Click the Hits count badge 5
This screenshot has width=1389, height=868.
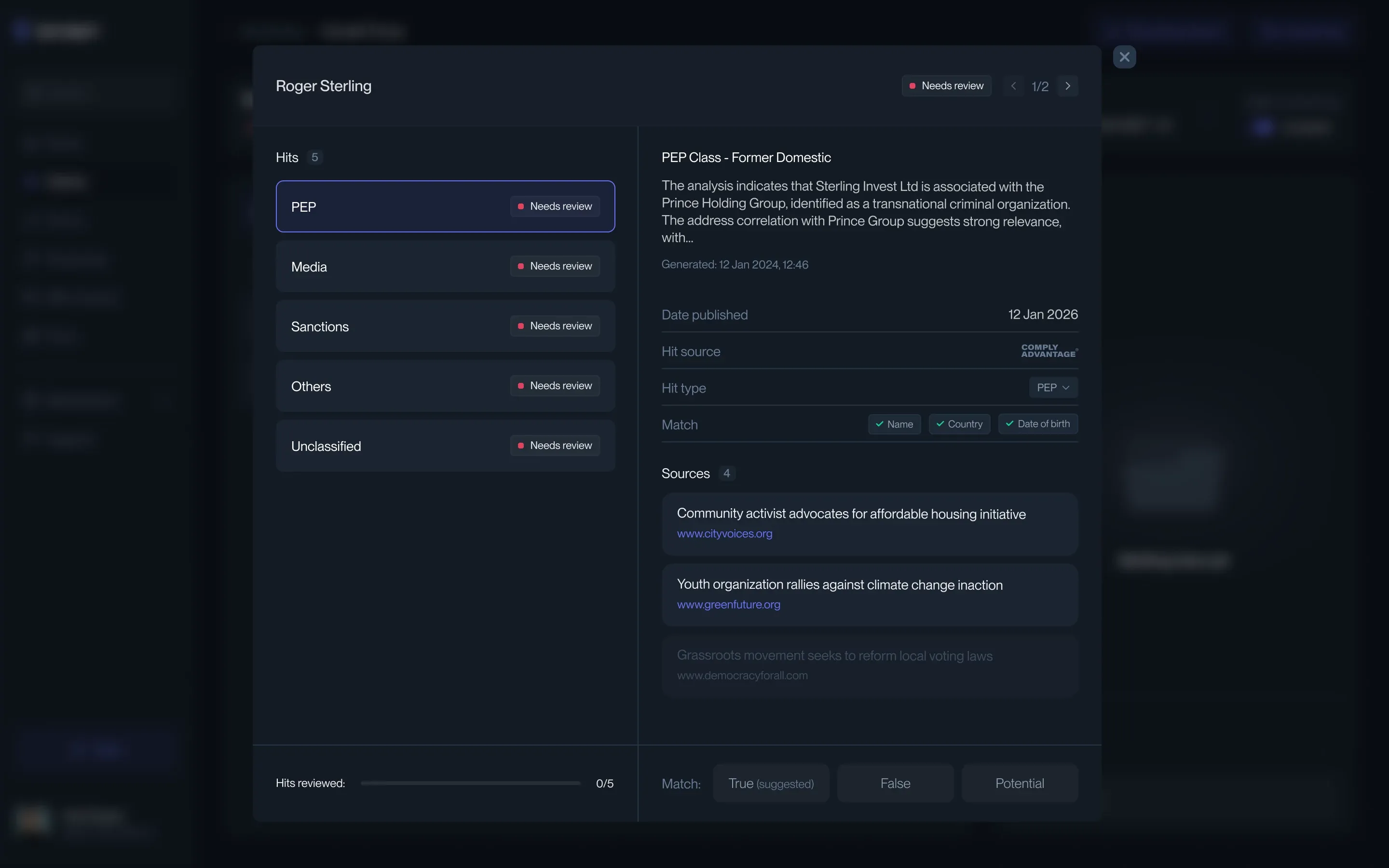(314, 157)
